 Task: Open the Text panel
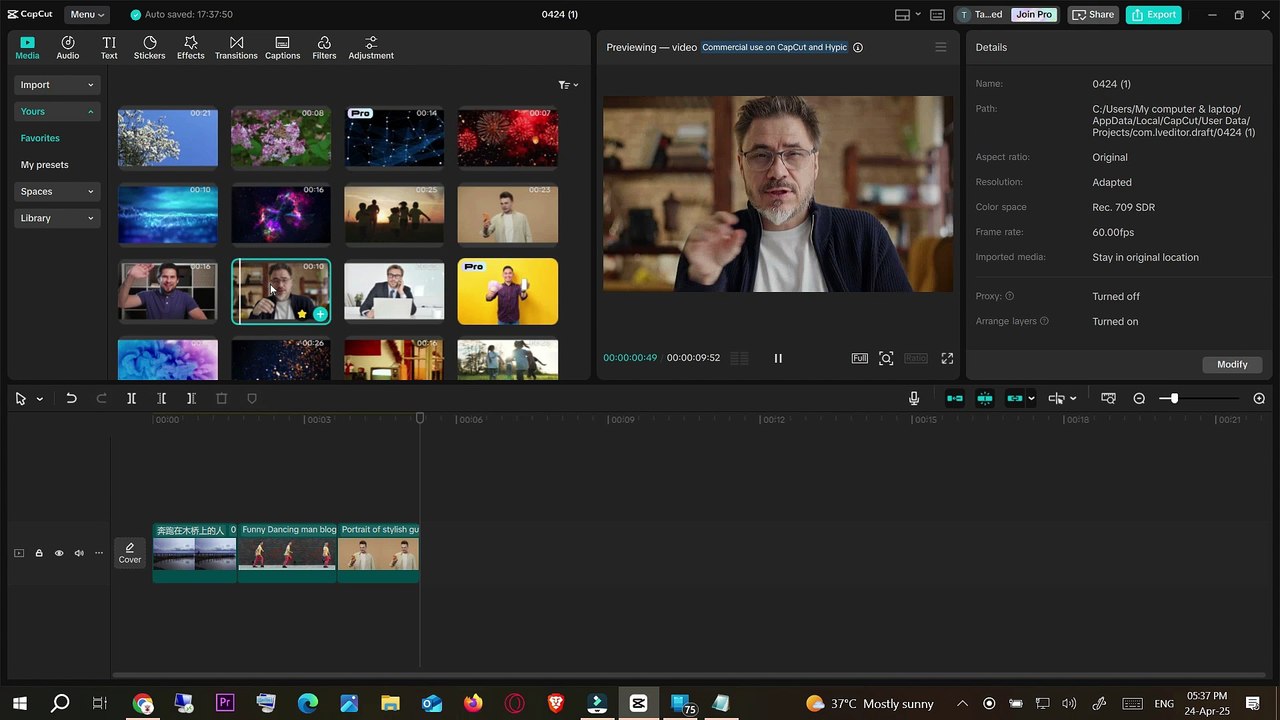coord(109,47)
